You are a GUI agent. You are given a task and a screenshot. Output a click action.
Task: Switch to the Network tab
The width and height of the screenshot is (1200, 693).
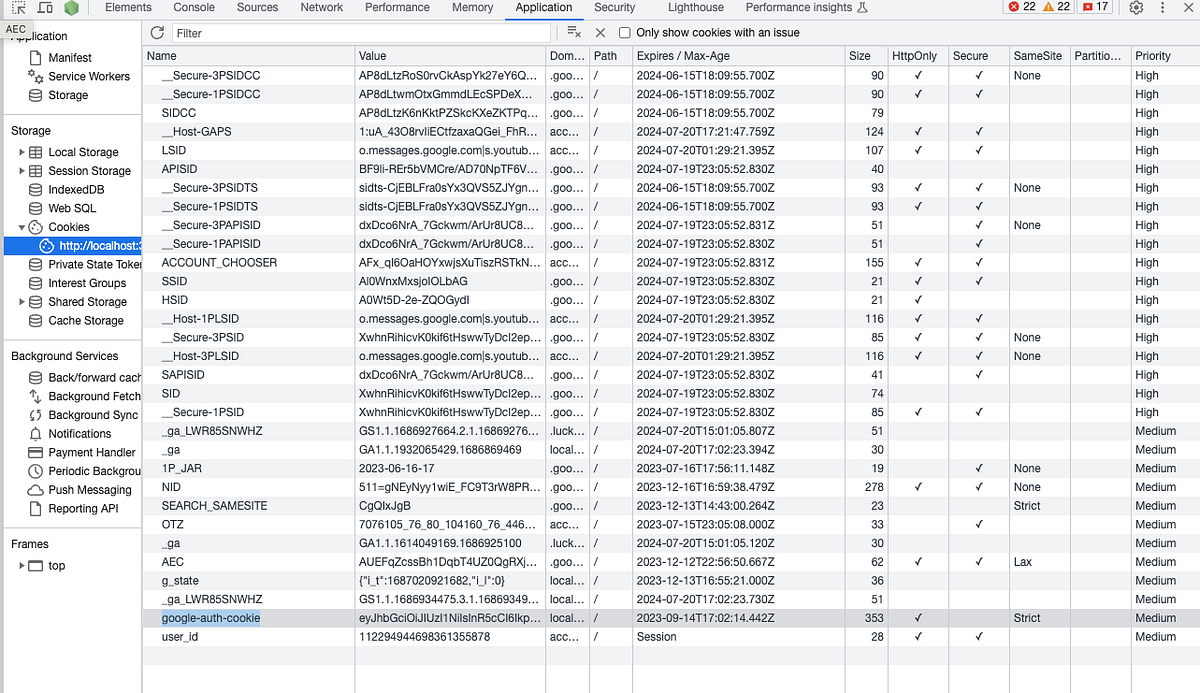click(x=322, y=7)
